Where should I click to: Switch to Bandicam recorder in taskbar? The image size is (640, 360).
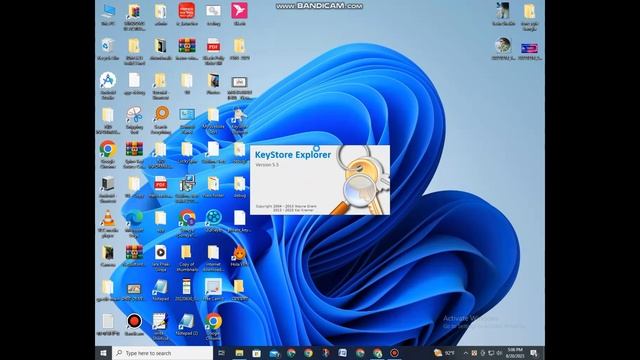pyautogui.click(x=394, y=353)
